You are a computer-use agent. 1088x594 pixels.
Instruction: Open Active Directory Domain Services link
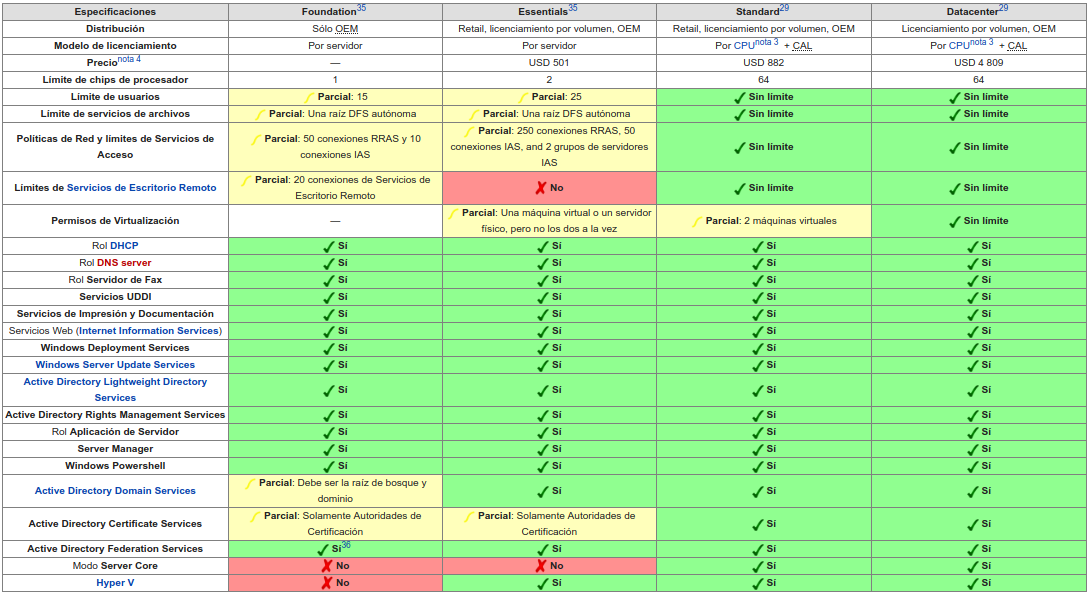coord(115,491)
